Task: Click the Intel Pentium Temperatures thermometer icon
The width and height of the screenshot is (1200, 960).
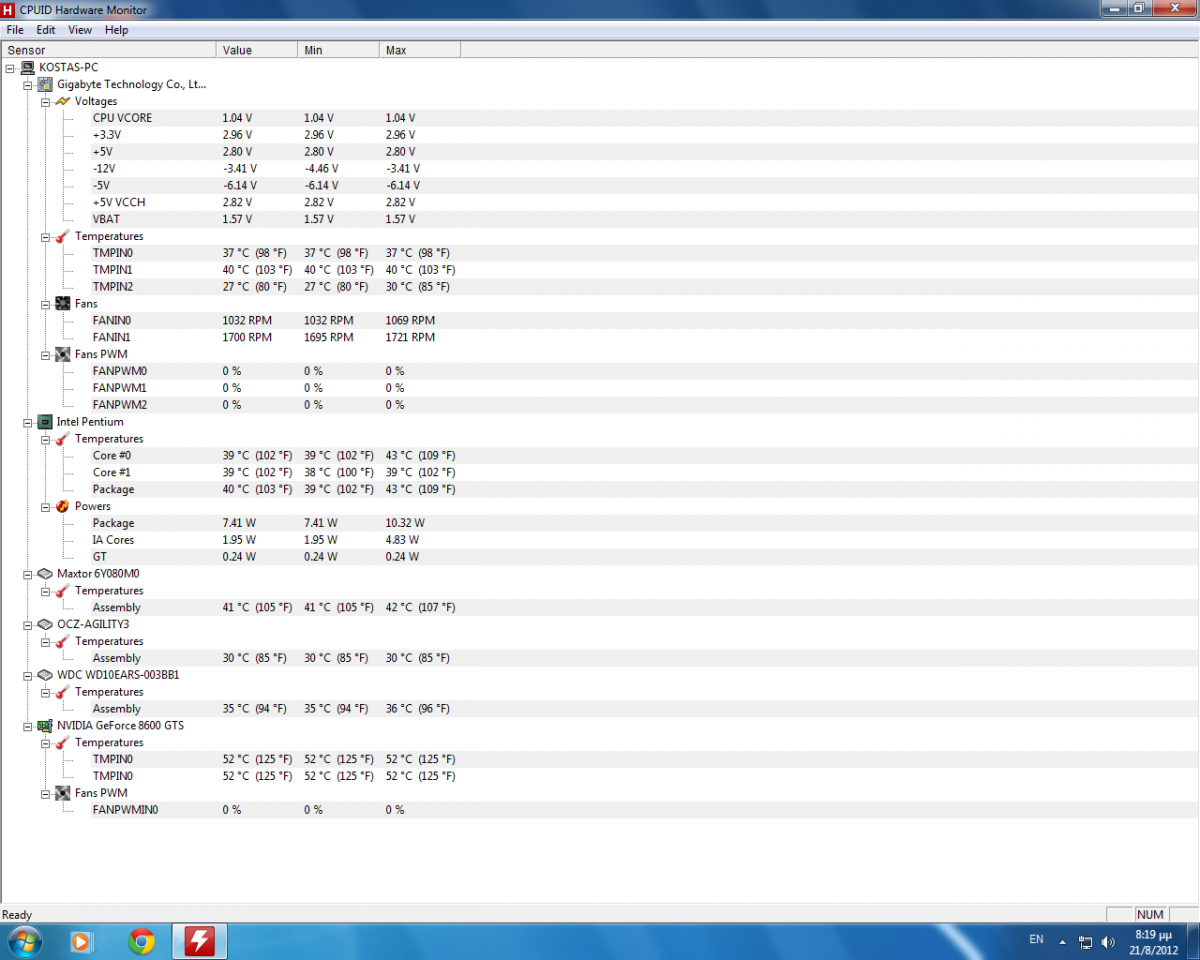Action: point(62,439)
